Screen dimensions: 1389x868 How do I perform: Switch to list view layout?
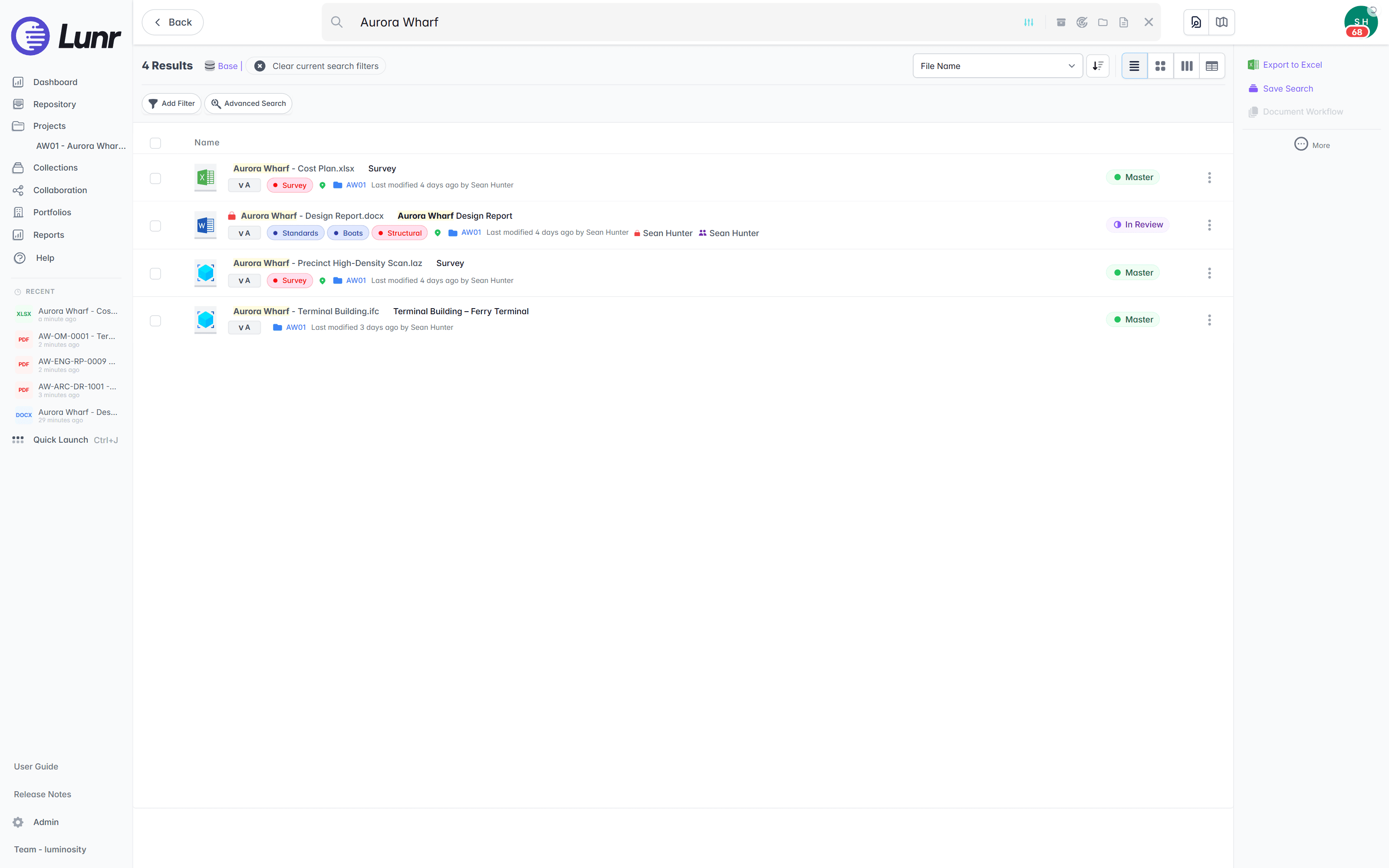(1134, 66)
